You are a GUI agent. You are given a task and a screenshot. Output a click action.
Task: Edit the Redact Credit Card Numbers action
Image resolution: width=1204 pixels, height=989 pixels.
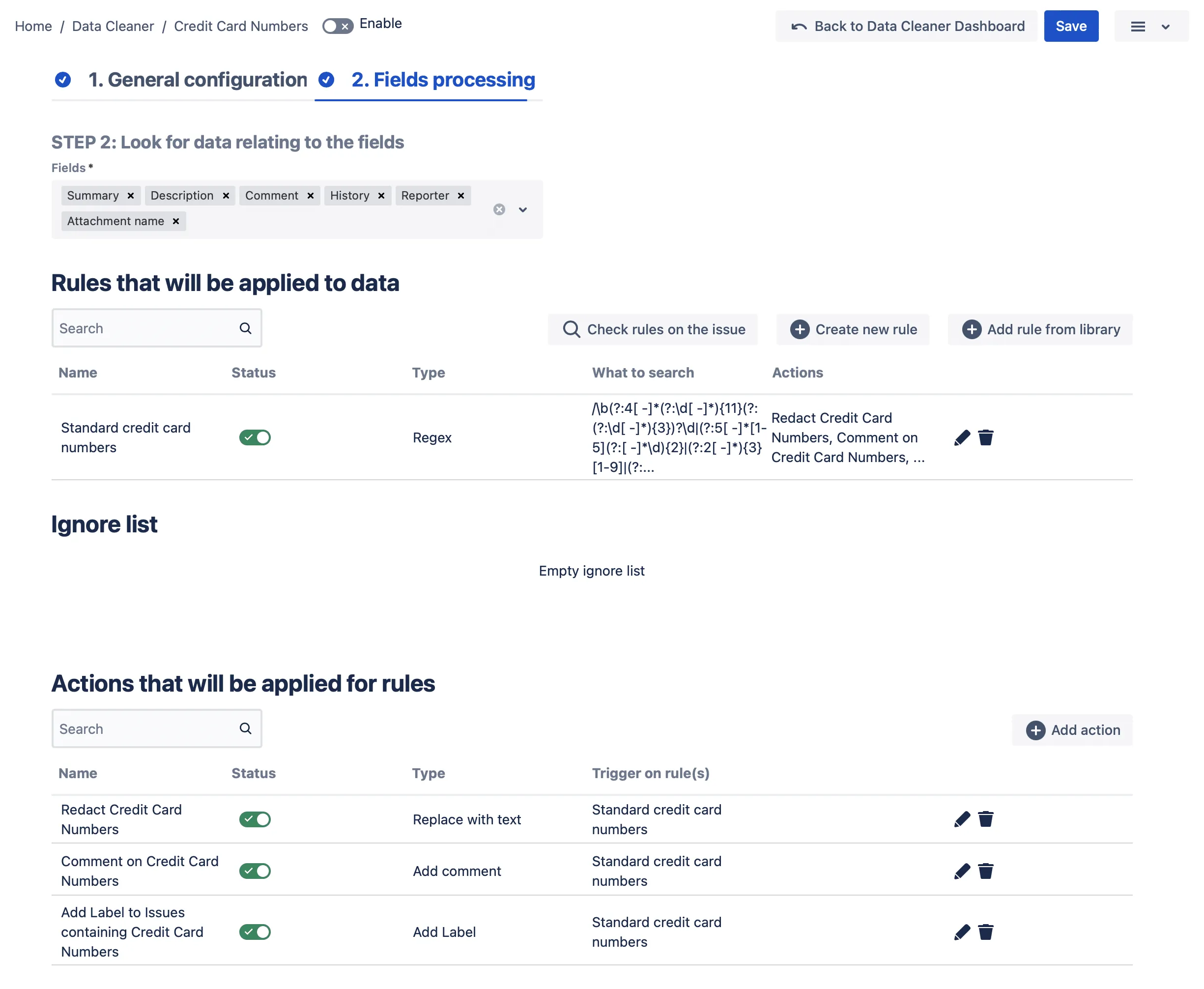point(962,819)
